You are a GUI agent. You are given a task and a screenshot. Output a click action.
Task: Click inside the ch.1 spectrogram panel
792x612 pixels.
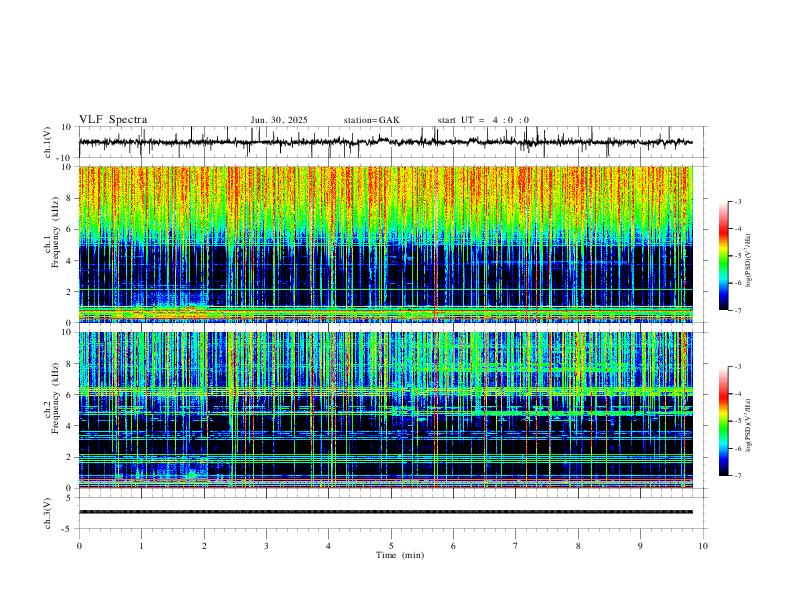click(386, 244)
